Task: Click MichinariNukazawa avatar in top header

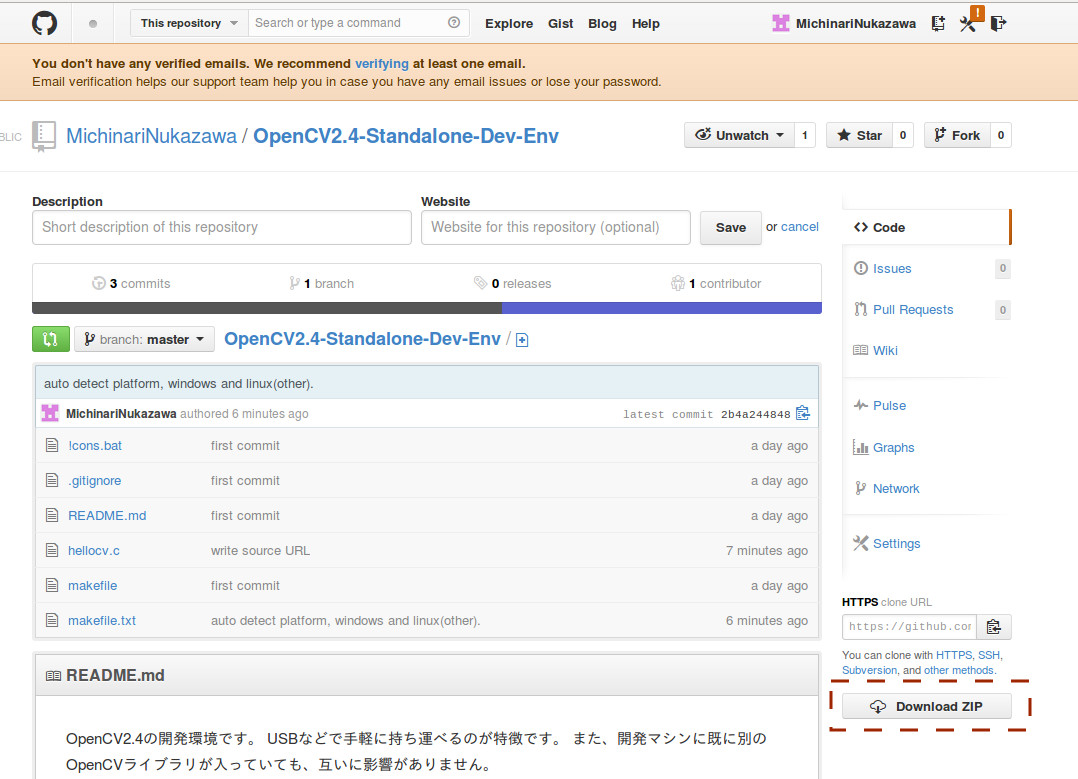Action: pos(781,23)
